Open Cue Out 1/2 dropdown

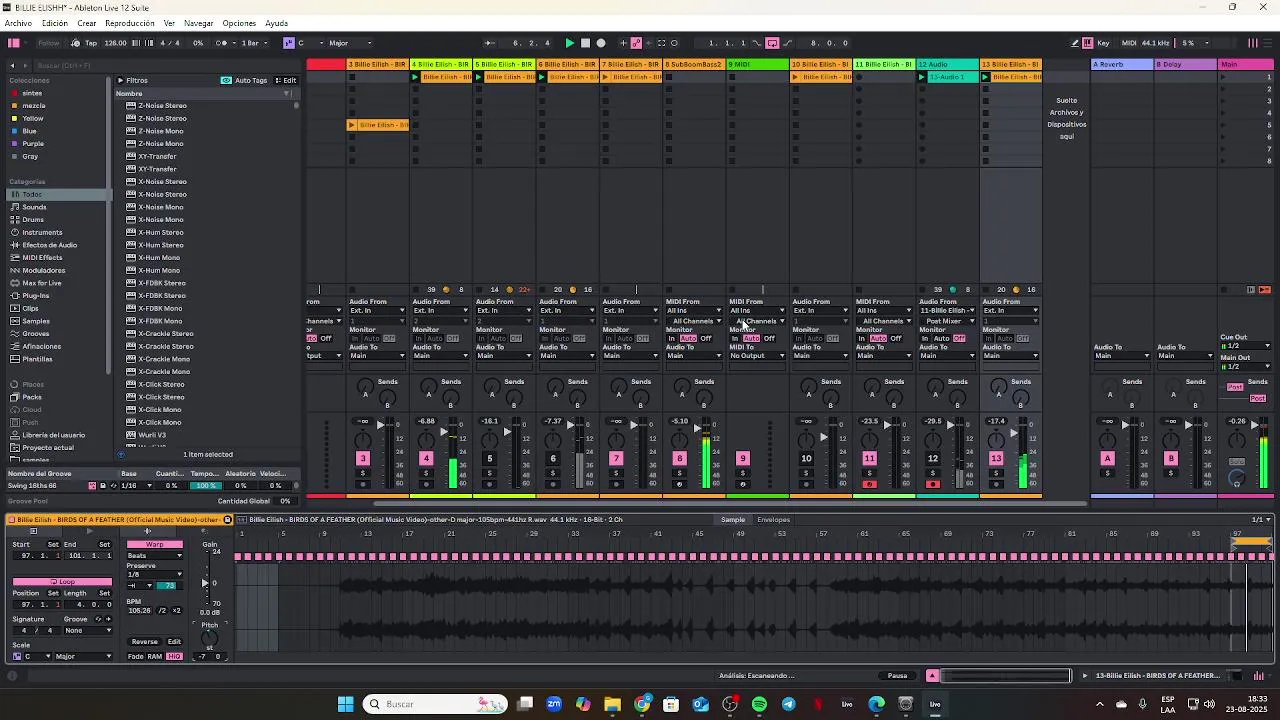1246,346
